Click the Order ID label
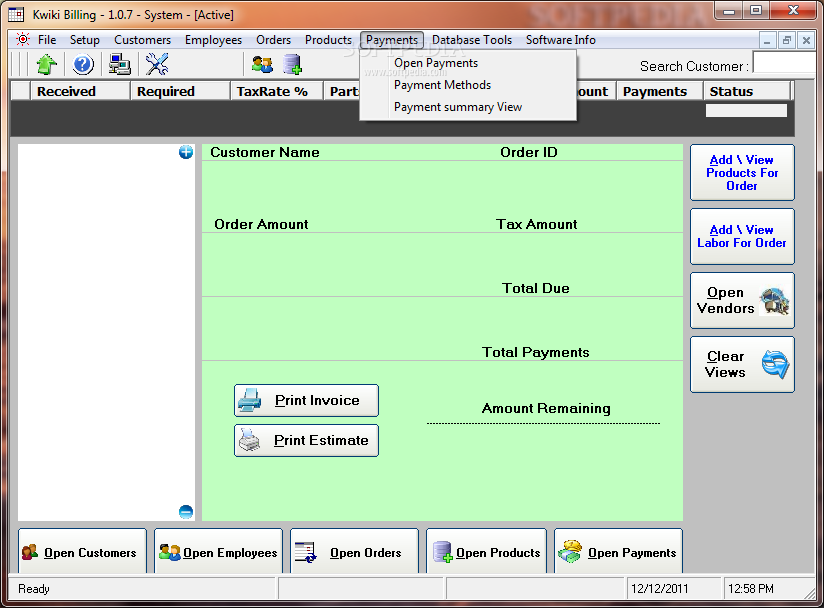Viewport: 824px width, 608px height. pyautogui.click(x=529, y=152)
